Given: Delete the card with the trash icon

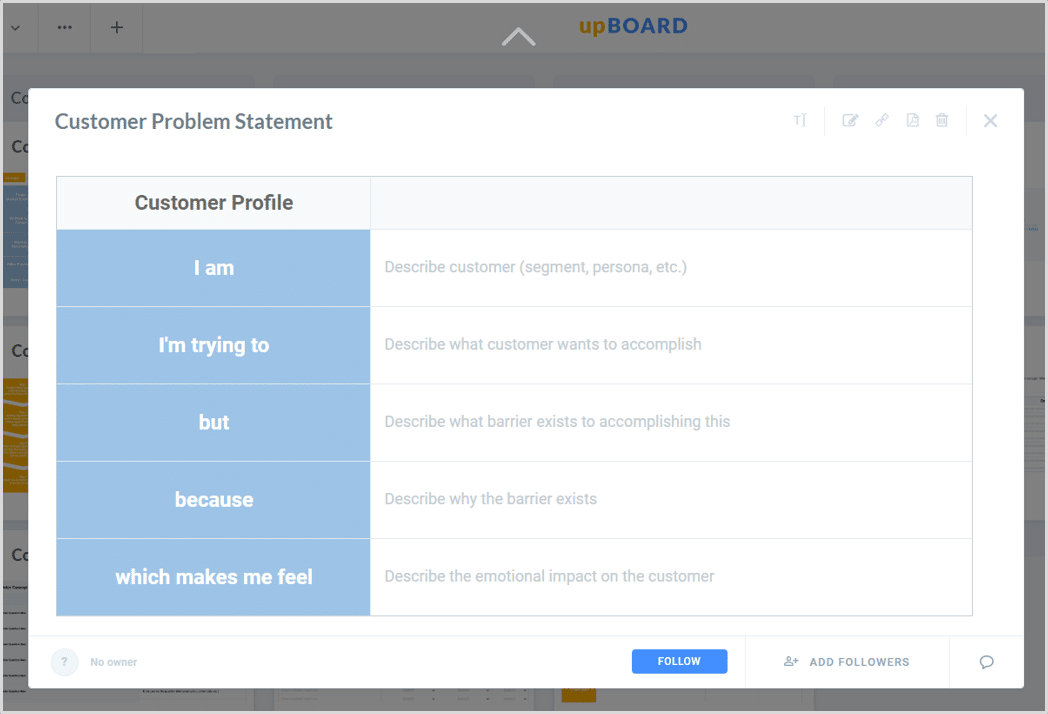Looking at the screenshot, I should point(942,120).
